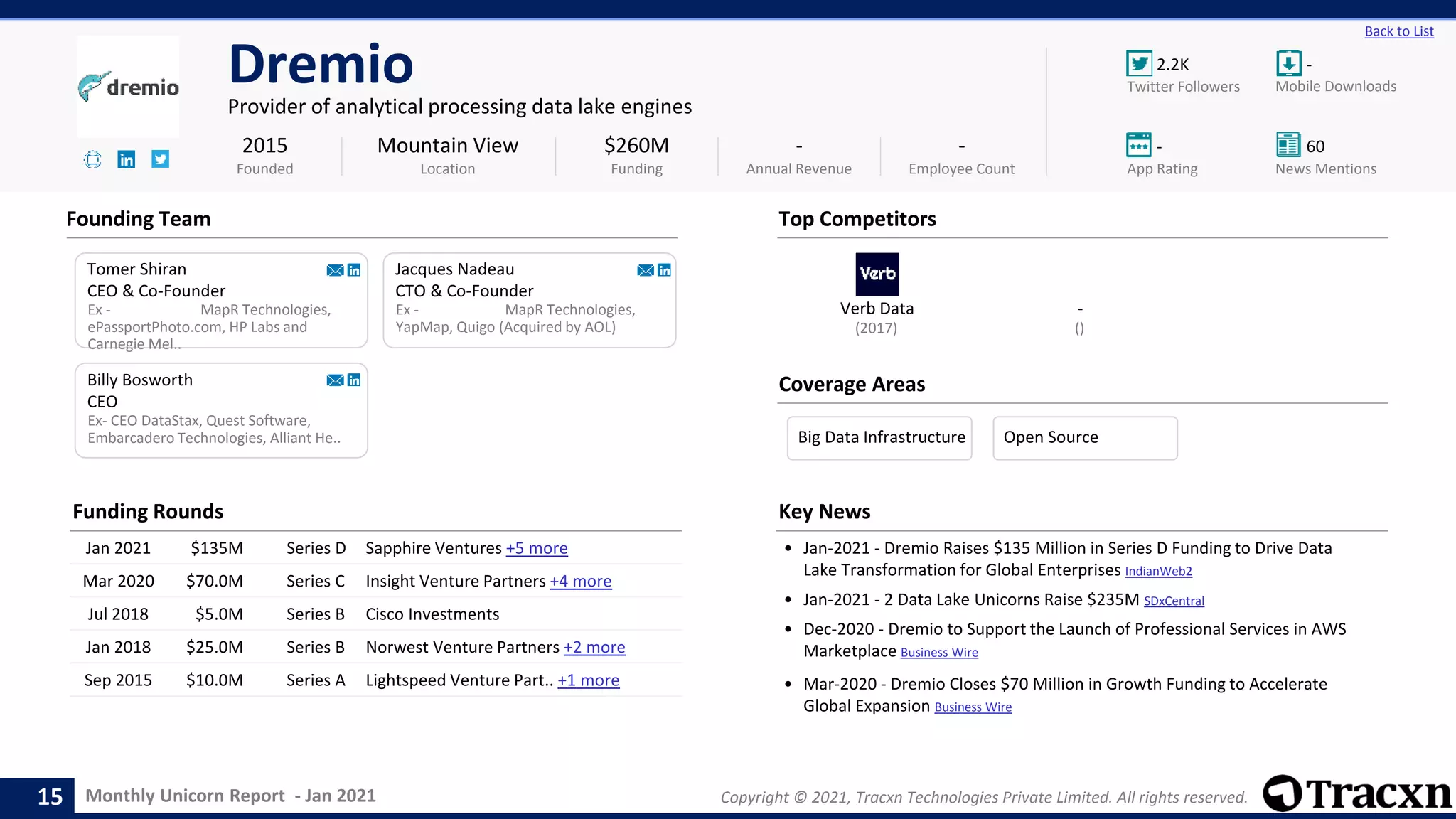Click the $260M Funding value
This screenshot has width=1456, height=819.
click(636, 145)
